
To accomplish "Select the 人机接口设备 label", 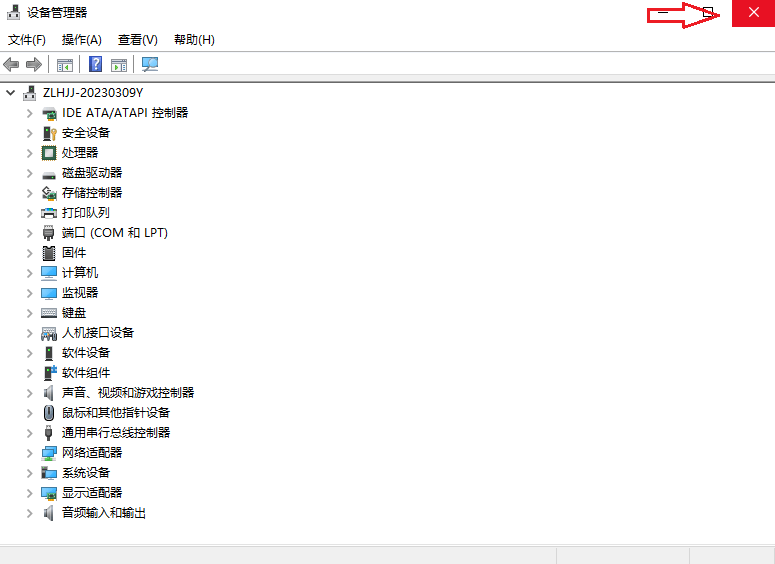I will point(98,333).
